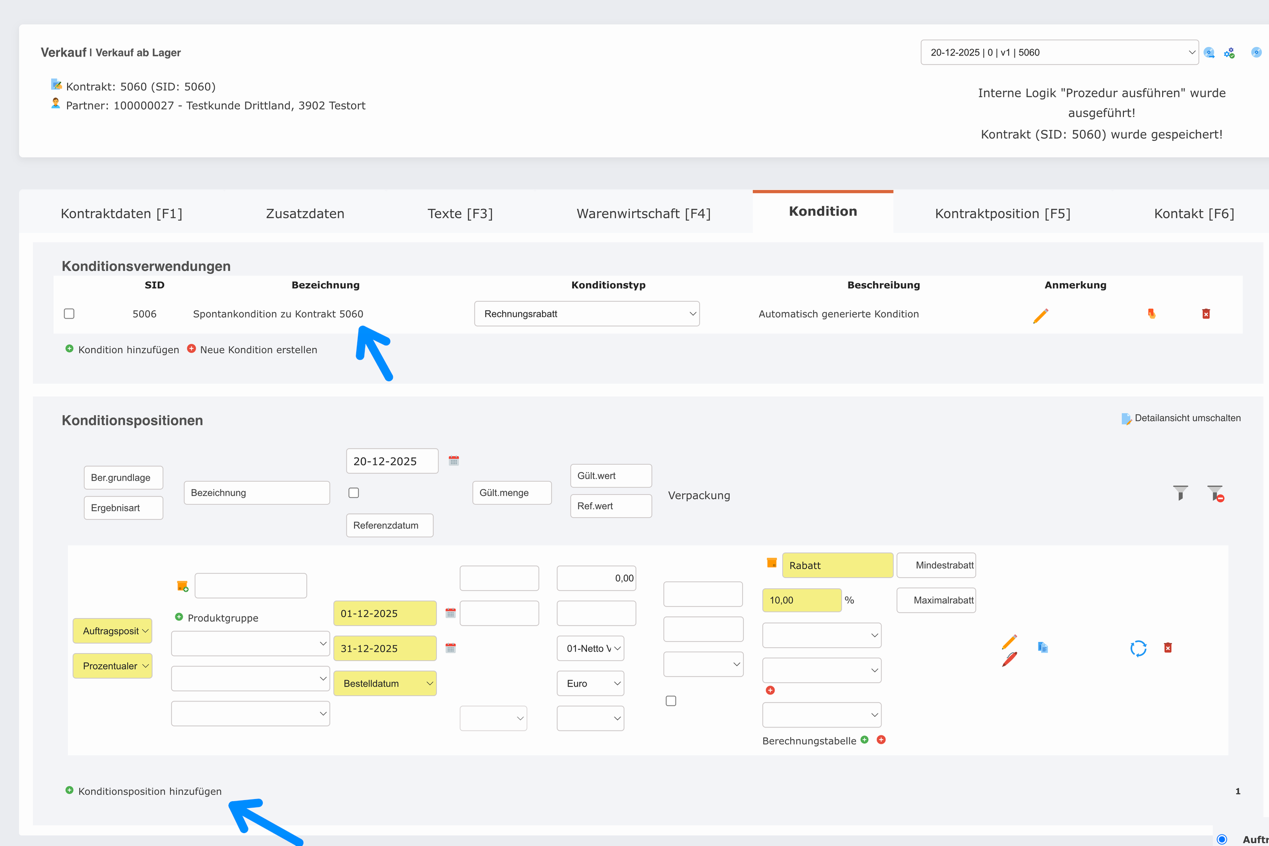
Task: Click Neue Kondition erstellen
Action: 258,350
